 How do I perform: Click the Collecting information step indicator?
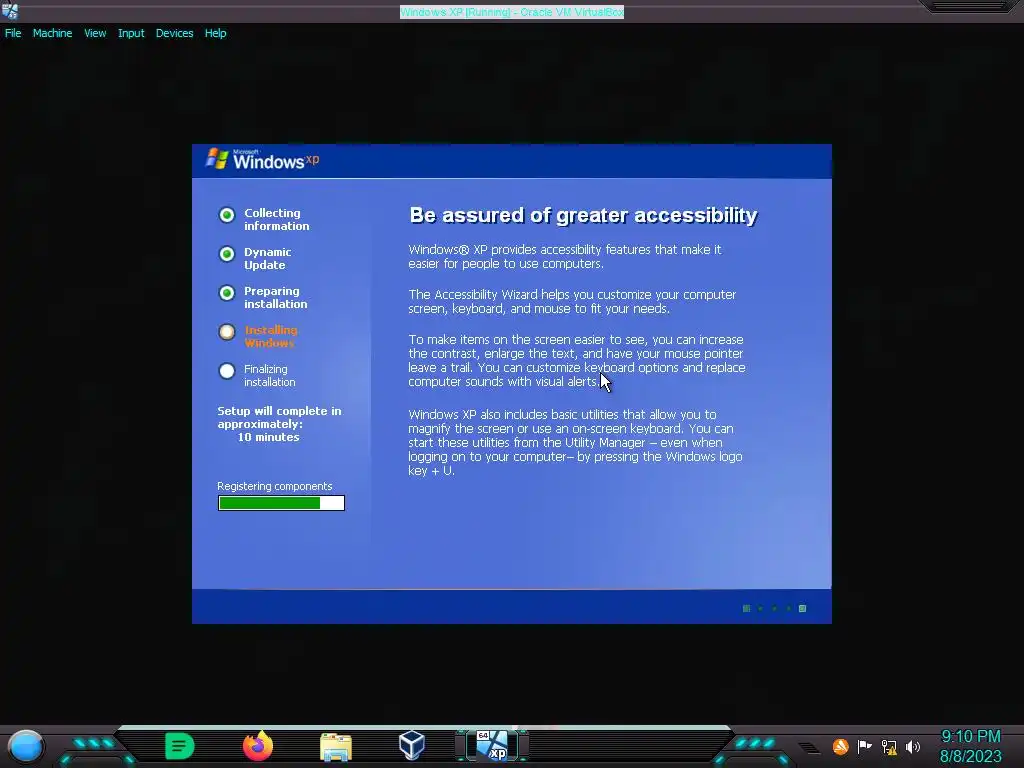coord(227,215)
